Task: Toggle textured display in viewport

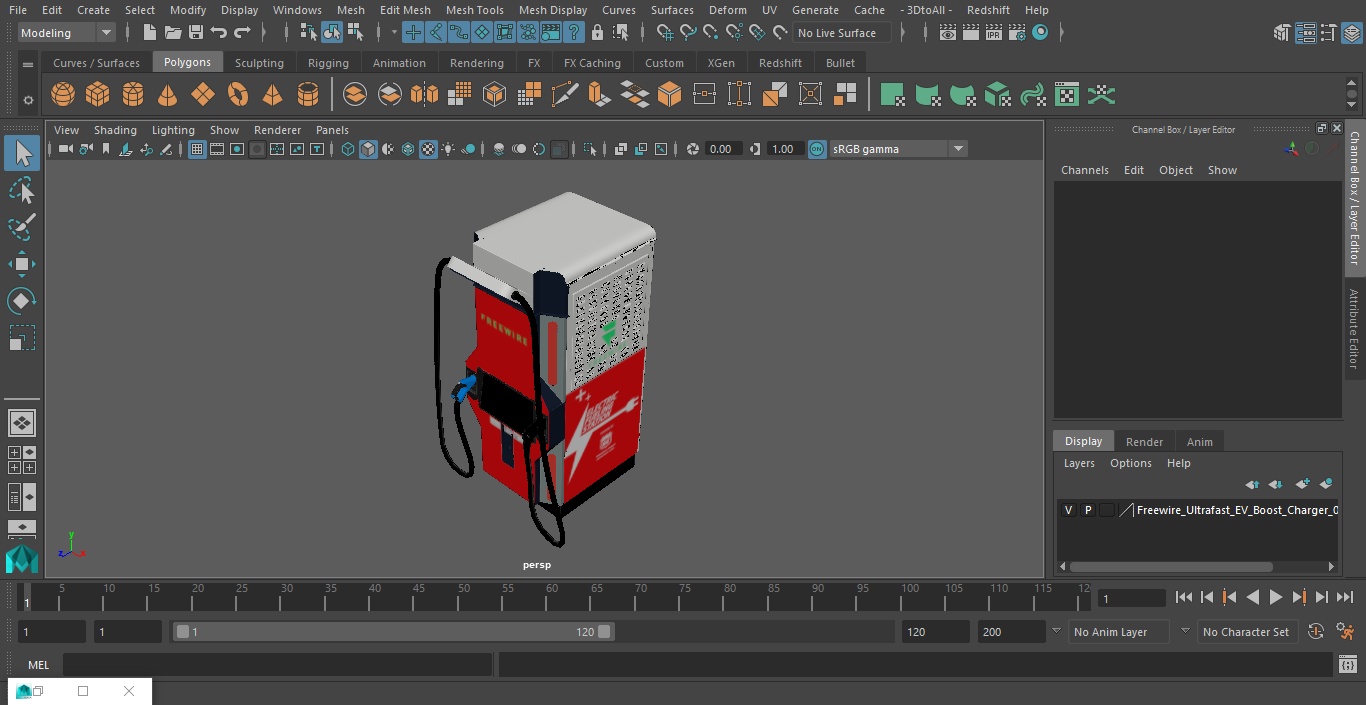Action: click(x=428, y=149)
